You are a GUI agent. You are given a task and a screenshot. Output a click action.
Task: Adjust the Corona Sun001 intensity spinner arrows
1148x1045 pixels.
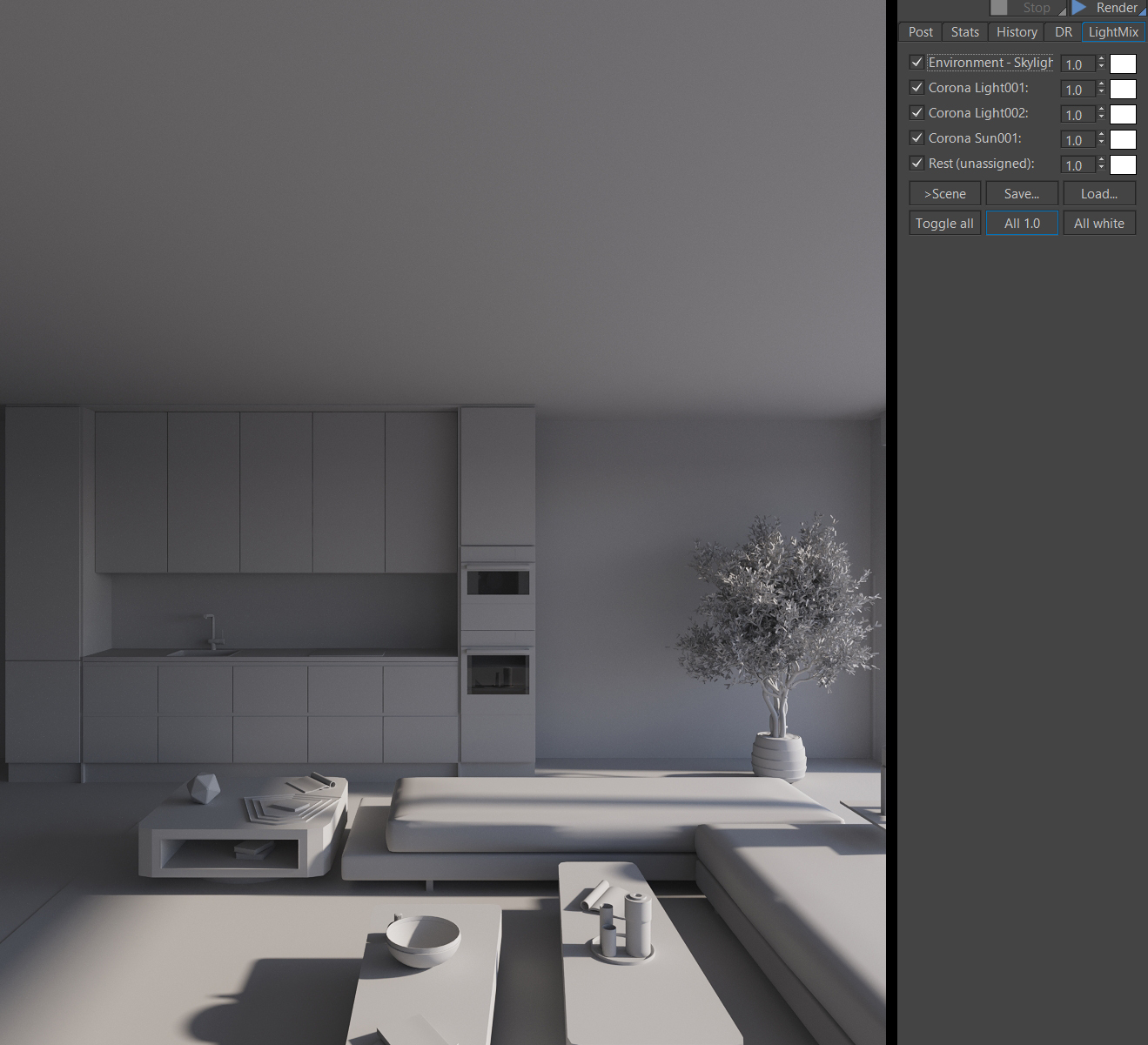pos(1101,139)
